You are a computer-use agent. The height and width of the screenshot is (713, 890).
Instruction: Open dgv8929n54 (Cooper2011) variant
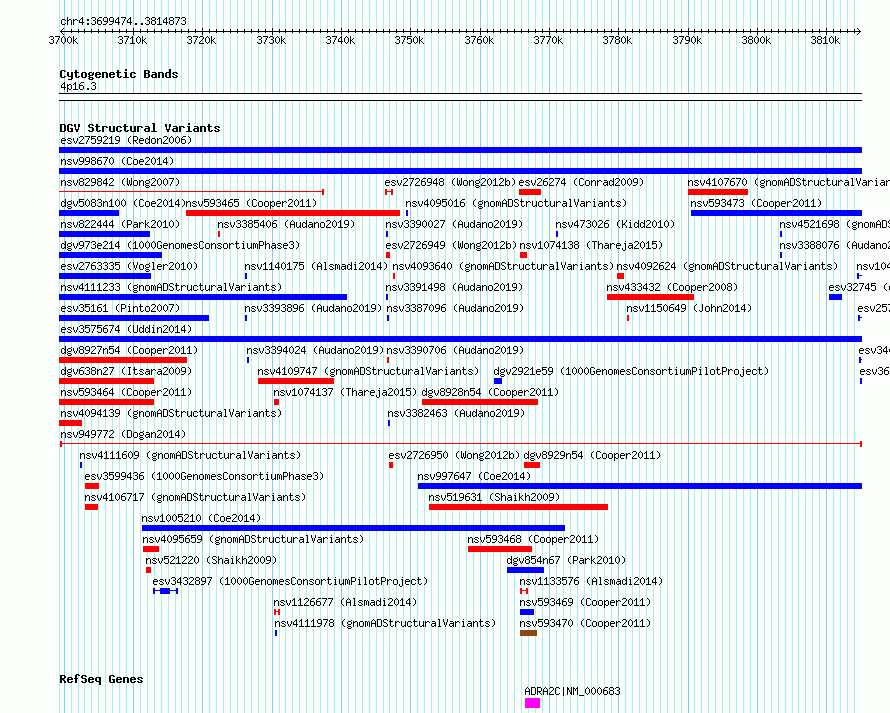(x=592, y=455)
